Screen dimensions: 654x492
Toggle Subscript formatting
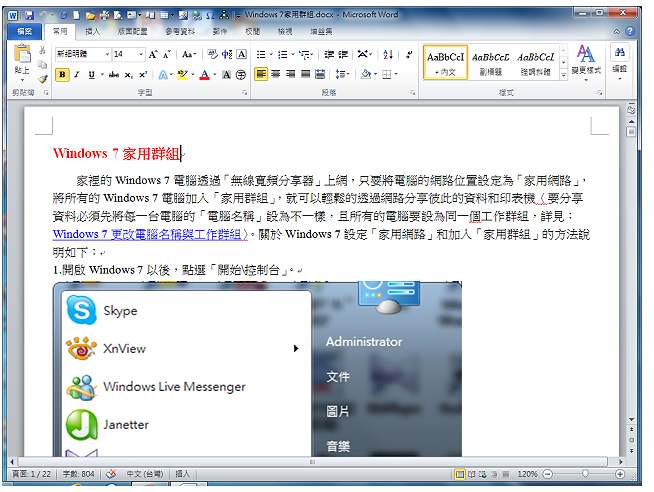coord(129,75)
